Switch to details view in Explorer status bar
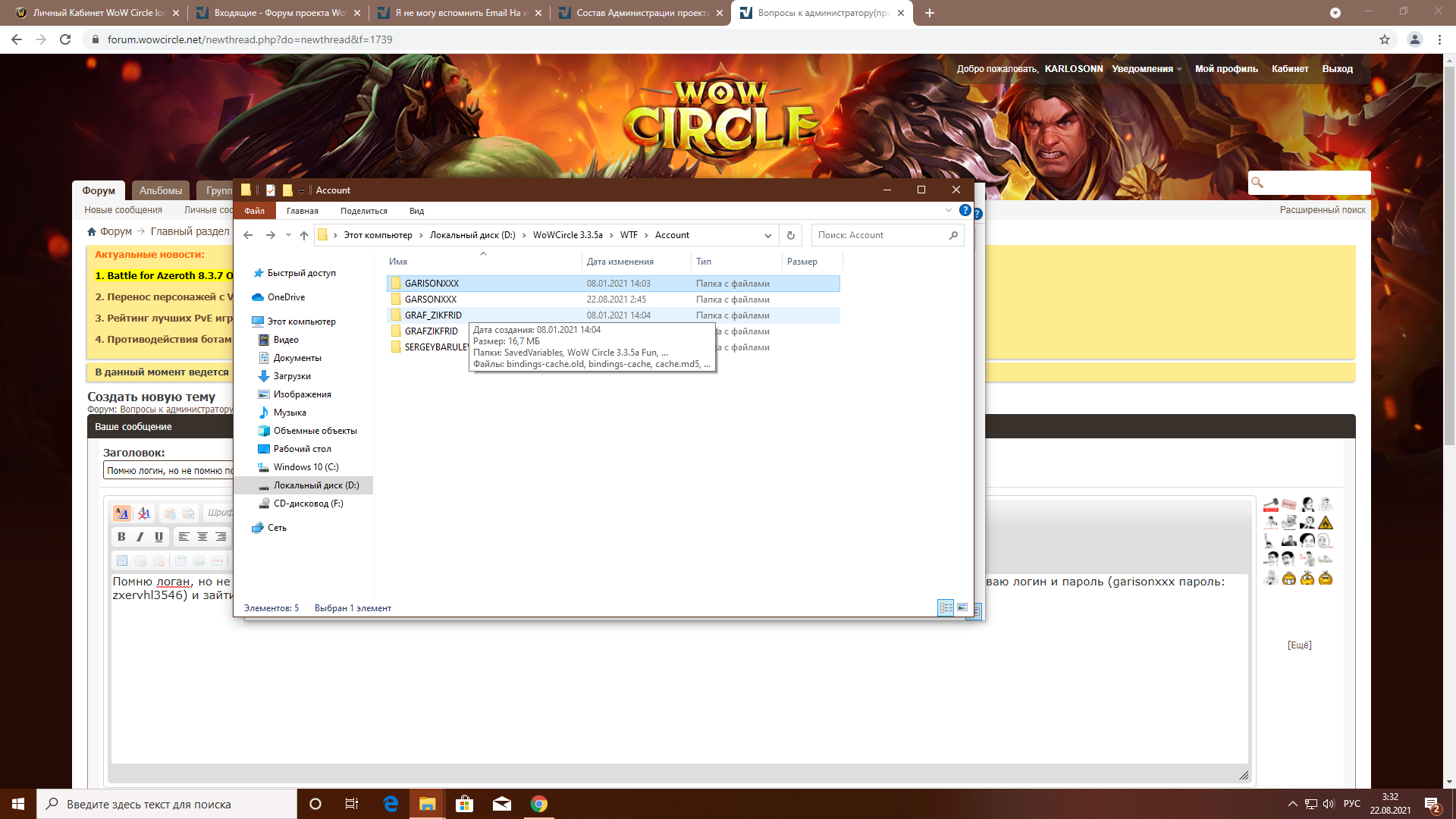Image resolution: width=1456 pixels, height=819 pixels. click(946, 607)
